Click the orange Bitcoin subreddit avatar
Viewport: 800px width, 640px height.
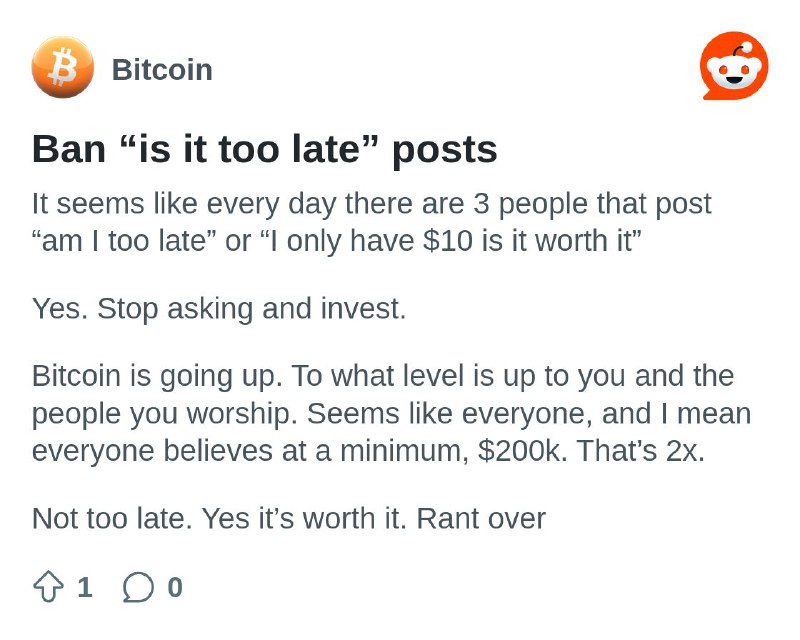pos(63,67)
